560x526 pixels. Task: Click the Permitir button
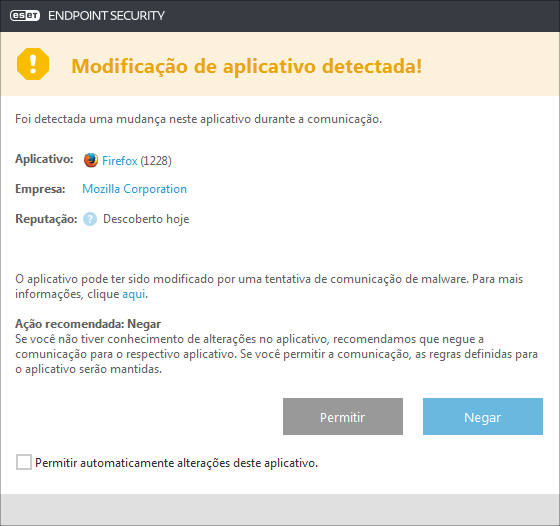click(x=343, y=416)
